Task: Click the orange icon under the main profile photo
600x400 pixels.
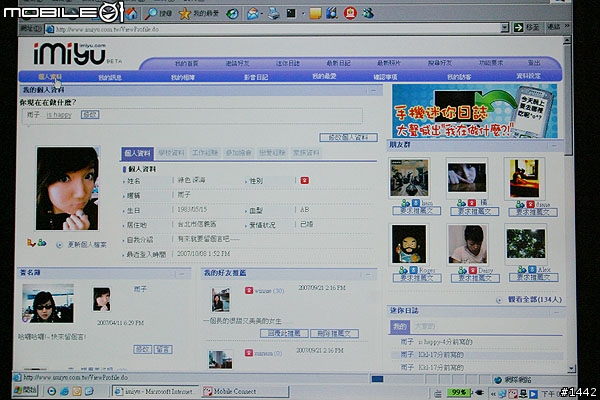Action: tap(31, 243)
